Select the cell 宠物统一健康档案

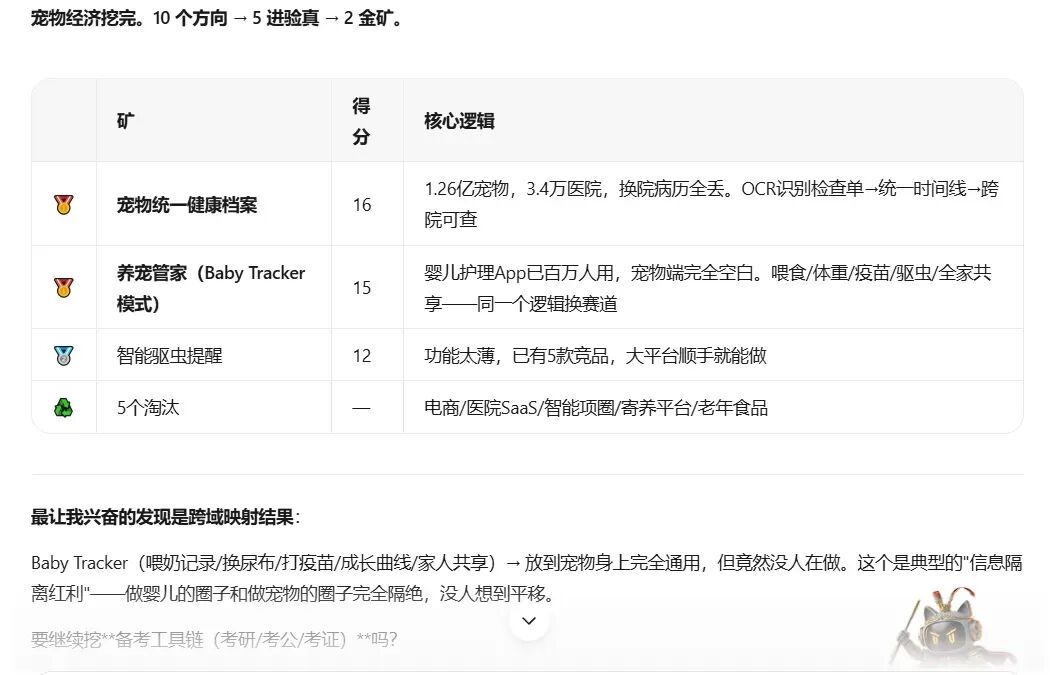point(214,204)
